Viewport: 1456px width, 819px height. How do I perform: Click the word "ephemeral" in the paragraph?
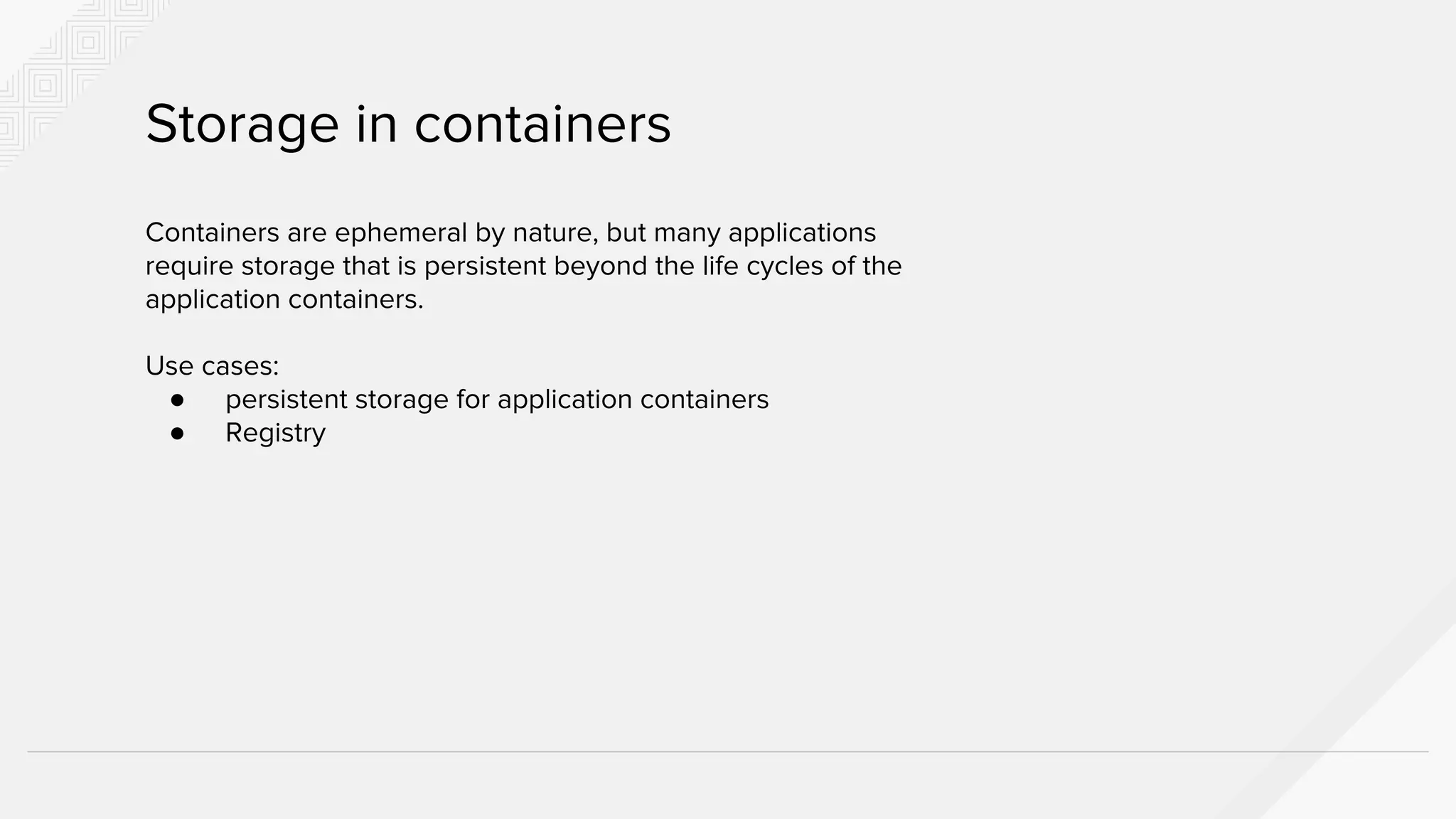pos(400,232)
